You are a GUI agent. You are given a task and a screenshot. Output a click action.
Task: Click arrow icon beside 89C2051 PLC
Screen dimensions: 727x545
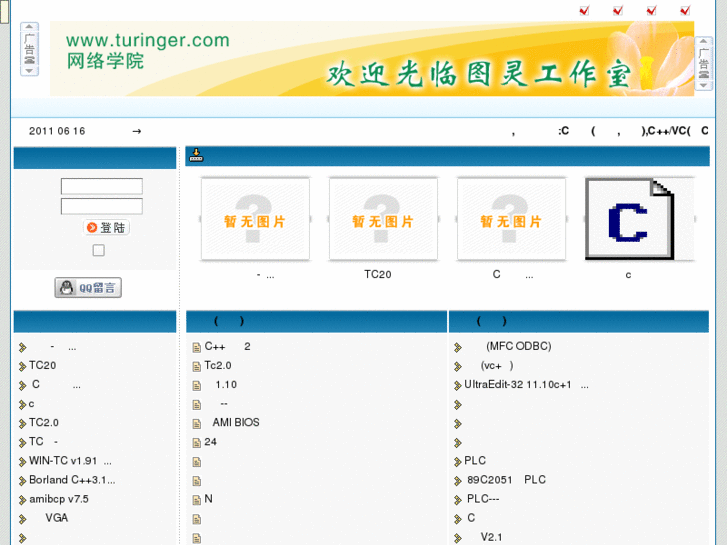(x=458, y=481)
